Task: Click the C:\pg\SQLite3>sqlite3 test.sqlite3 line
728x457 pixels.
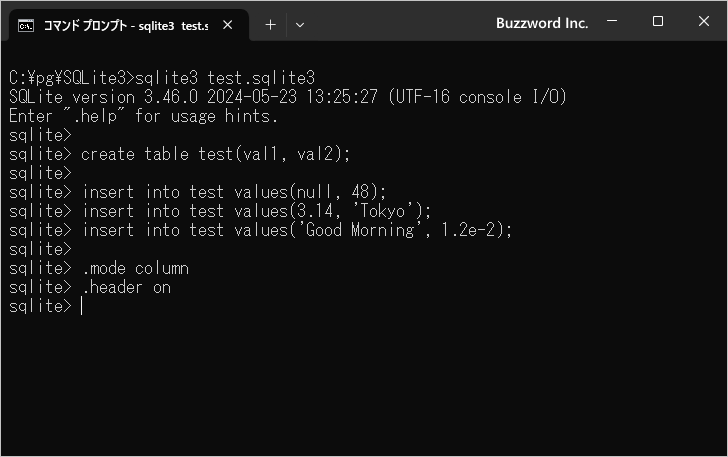Action: pos(161,77)
